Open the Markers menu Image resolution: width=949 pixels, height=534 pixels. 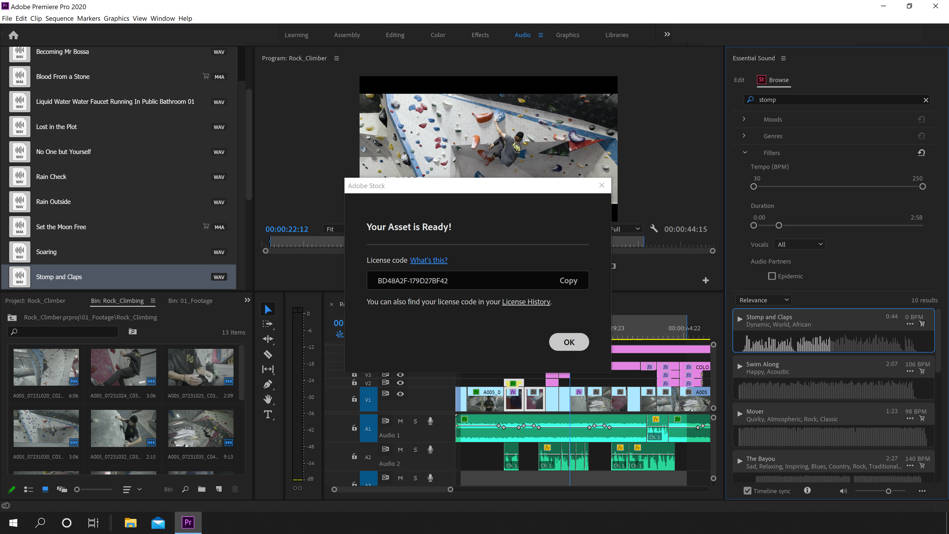(88, 18)
